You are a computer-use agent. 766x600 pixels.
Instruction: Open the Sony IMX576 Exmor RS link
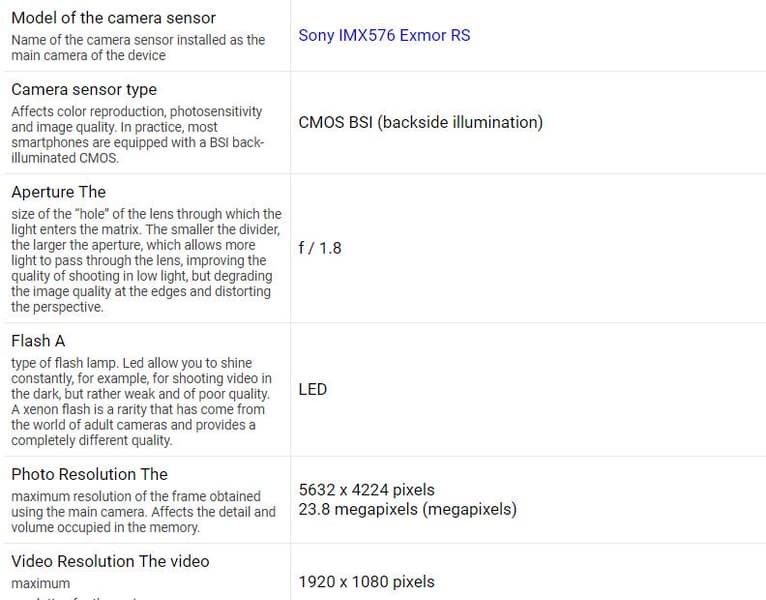click(x=384, y=35)
